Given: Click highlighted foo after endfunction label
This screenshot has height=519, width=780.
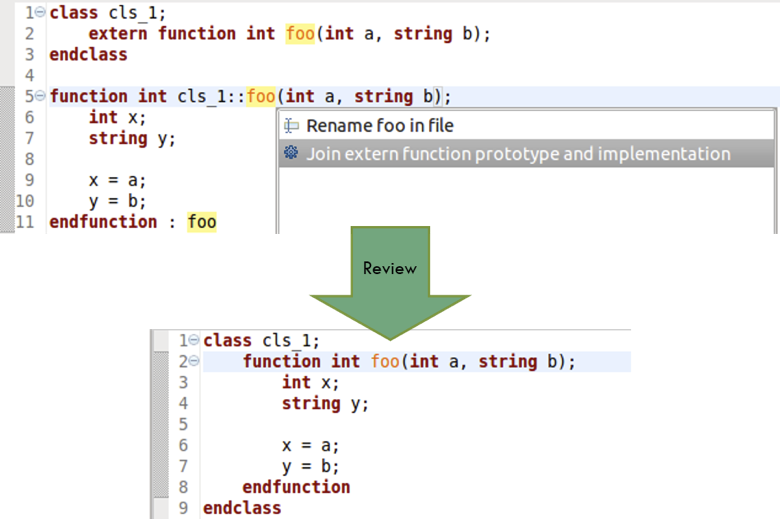Looking at the screenshot, I should click(201, 222).
